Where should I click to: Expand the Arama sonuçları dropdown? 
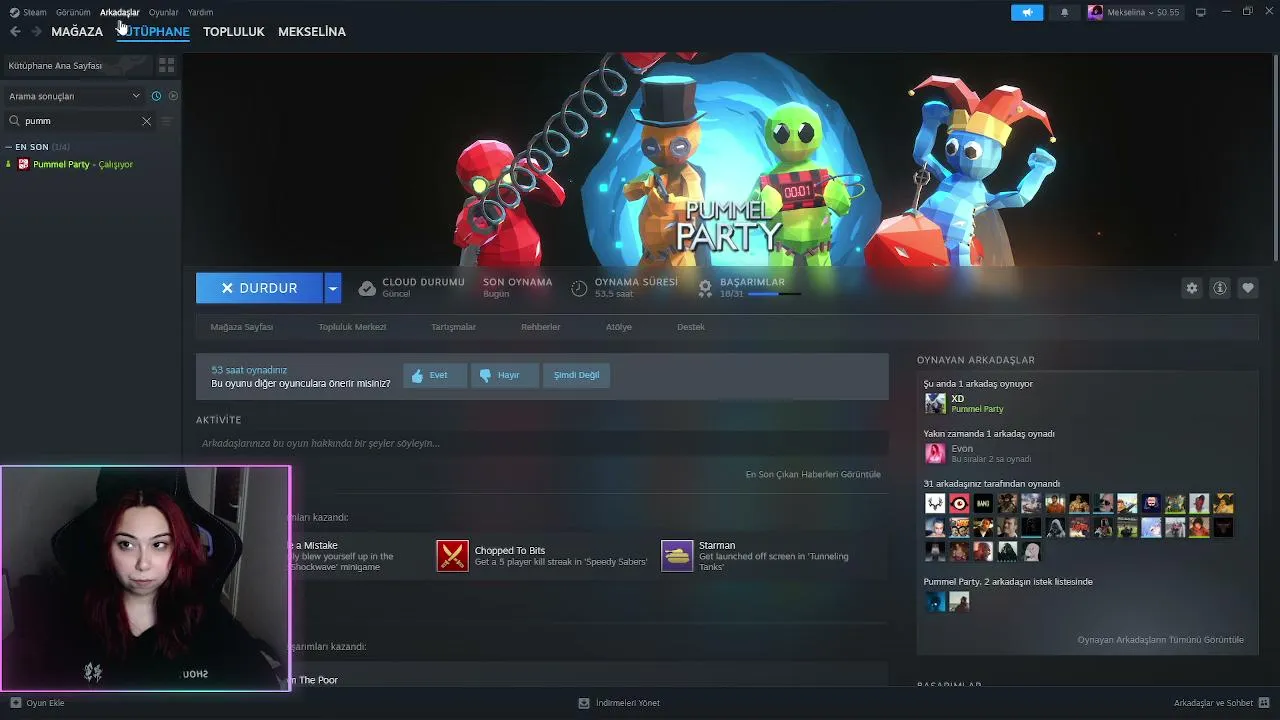pos(74,96)
